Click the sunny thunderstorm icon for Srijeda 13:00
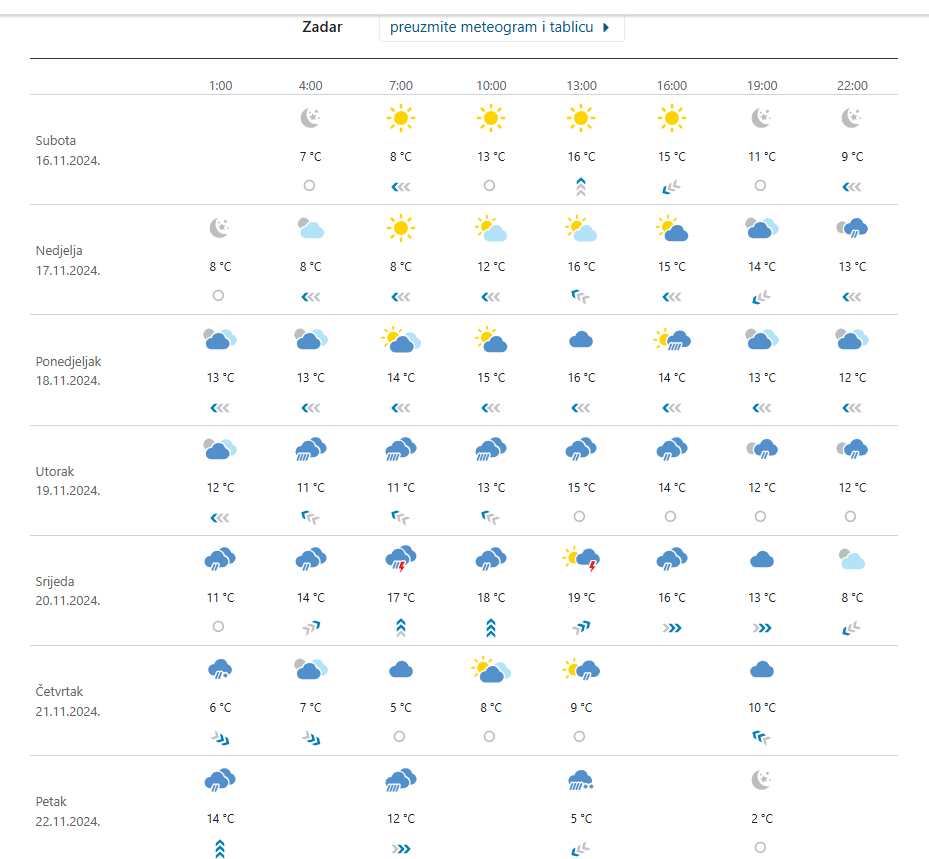 [x=581, y=559]
